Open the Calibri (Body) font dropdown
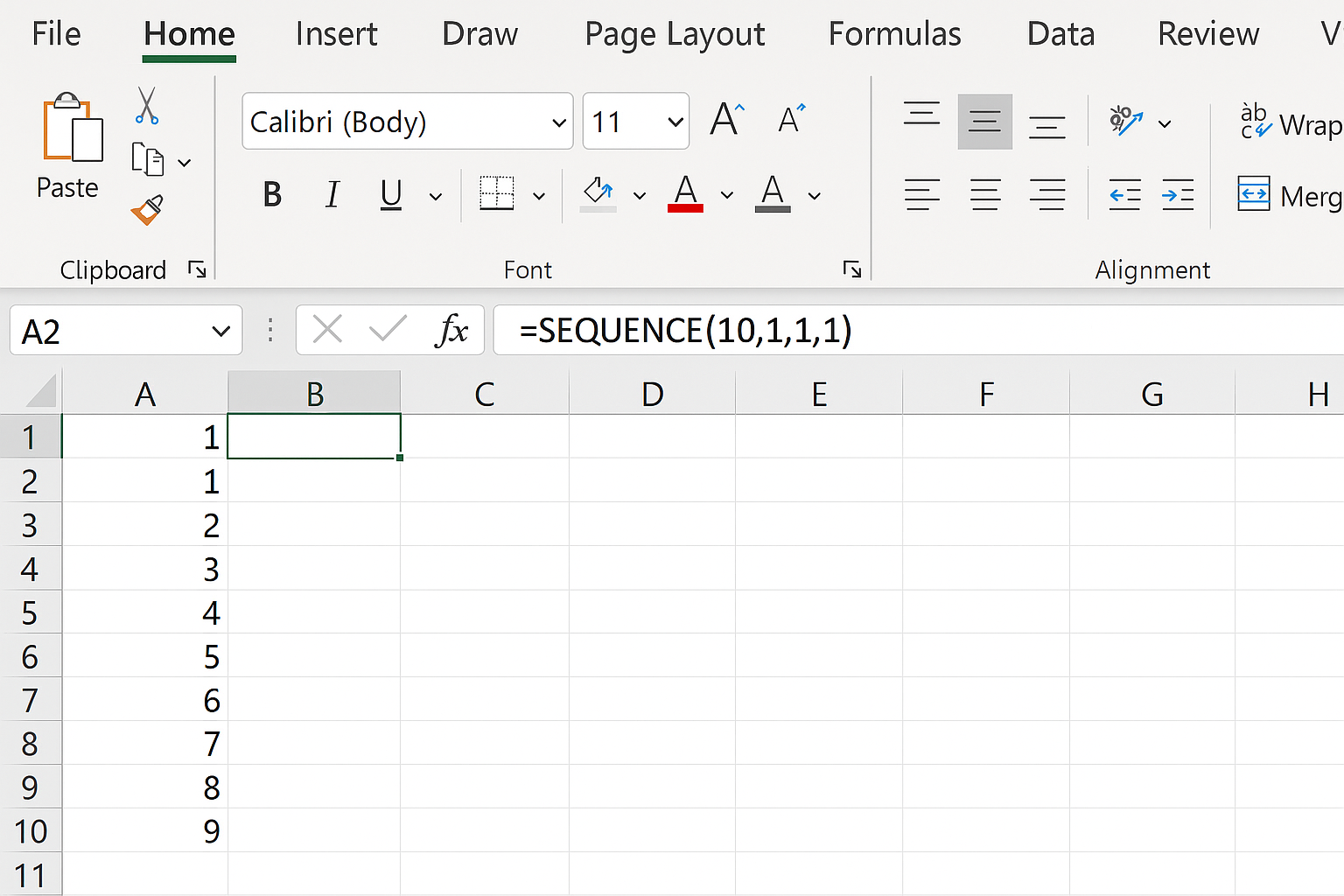This screenshot has height=896, width=1344. (x=559, y=122)
